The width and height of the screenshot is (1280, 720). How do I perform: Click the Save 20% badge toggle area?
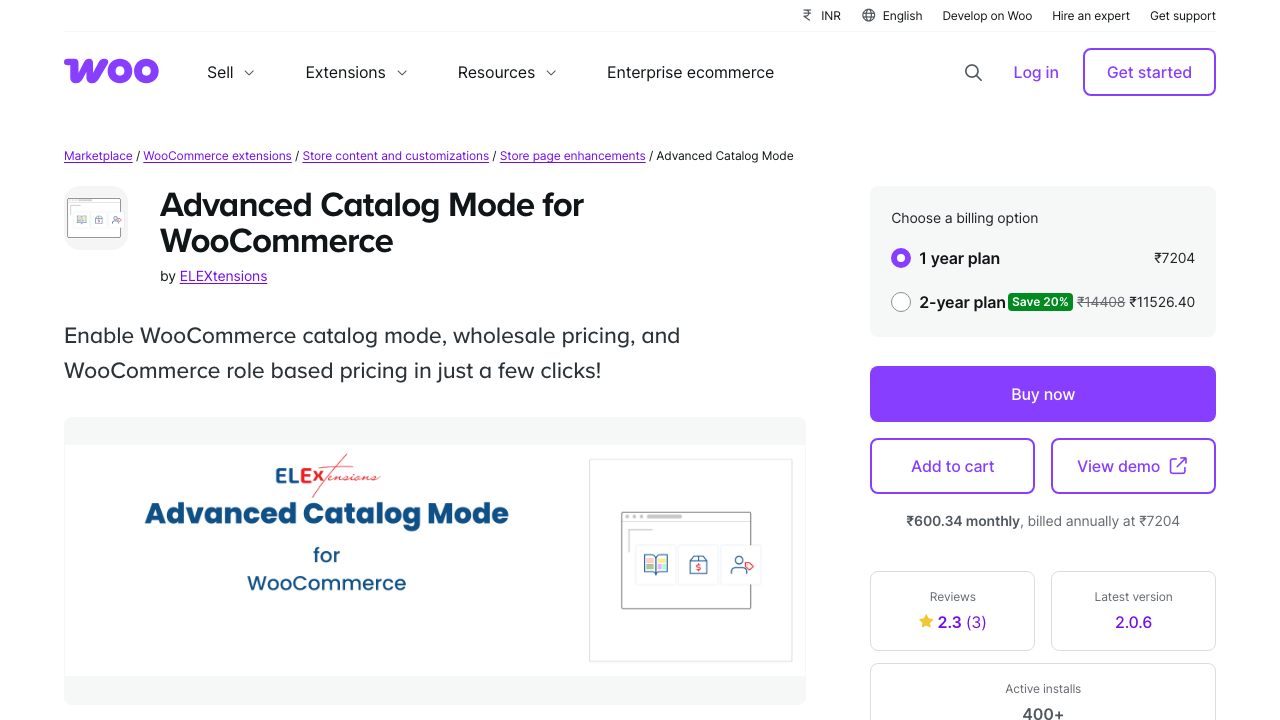(1040, 301)
